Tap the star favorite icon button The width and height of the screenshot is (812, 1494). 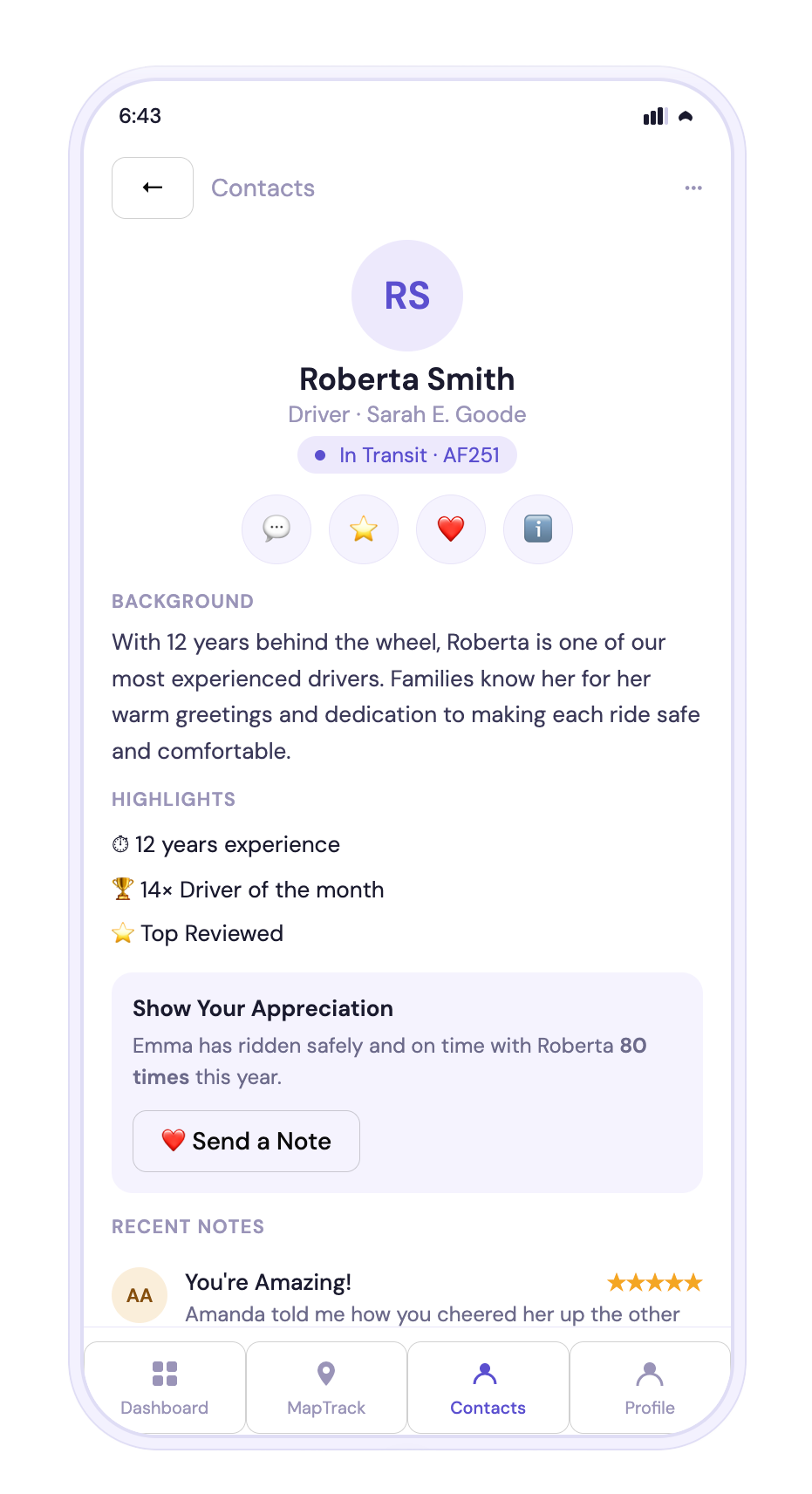coord(364,529)
